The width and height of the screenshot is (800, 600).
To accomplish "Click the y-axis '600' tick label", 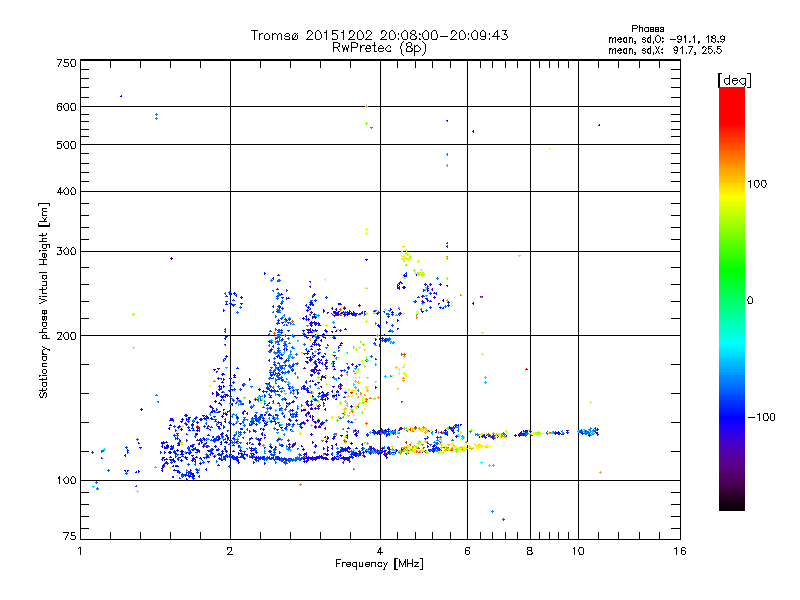I will point(67,107).
